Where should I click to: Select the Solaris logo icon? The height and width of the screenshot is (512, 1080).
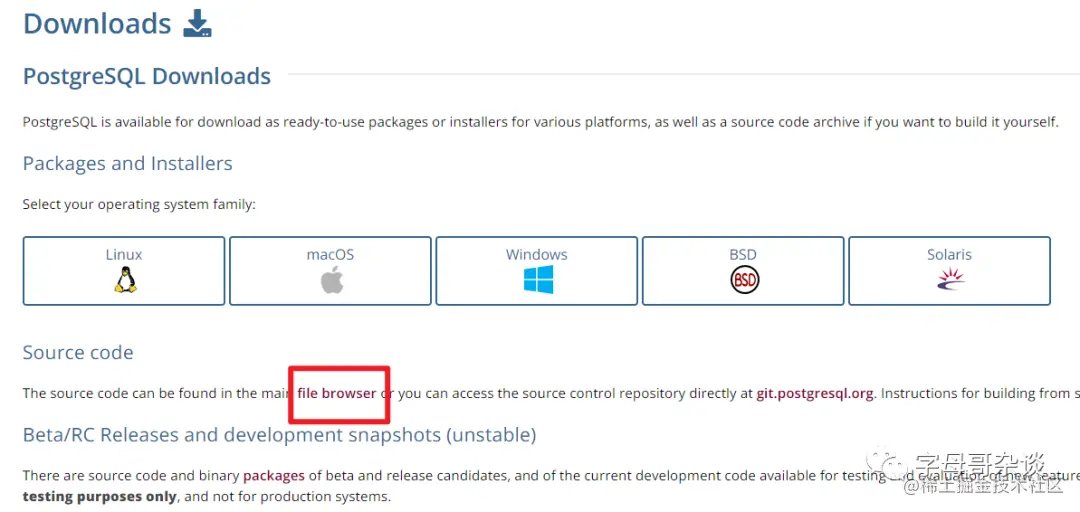click(x=950, y=278)
